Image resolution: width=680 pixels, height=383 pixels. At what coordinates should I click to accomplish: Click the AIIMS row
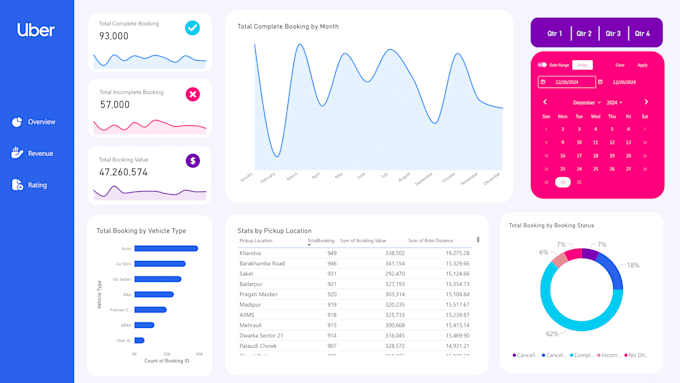click(x=354, y=315)
